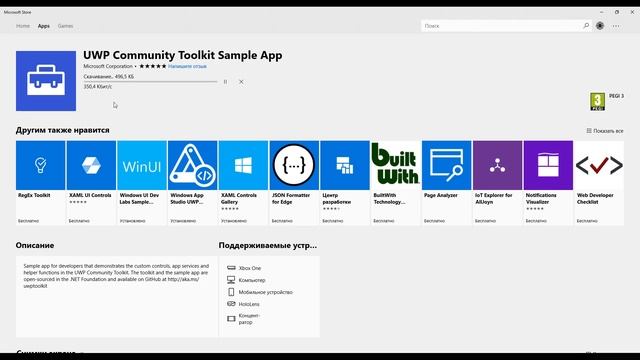640x360 pixels.
Task: Open the Home tab
Action: 23,26
